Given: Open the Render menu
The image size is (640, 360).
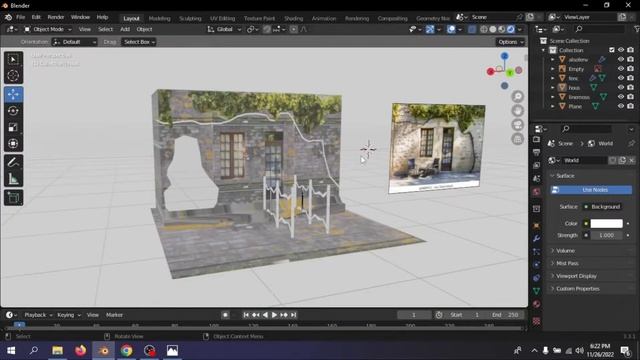Looking at the screenshot, I should [x=56, y=17].
